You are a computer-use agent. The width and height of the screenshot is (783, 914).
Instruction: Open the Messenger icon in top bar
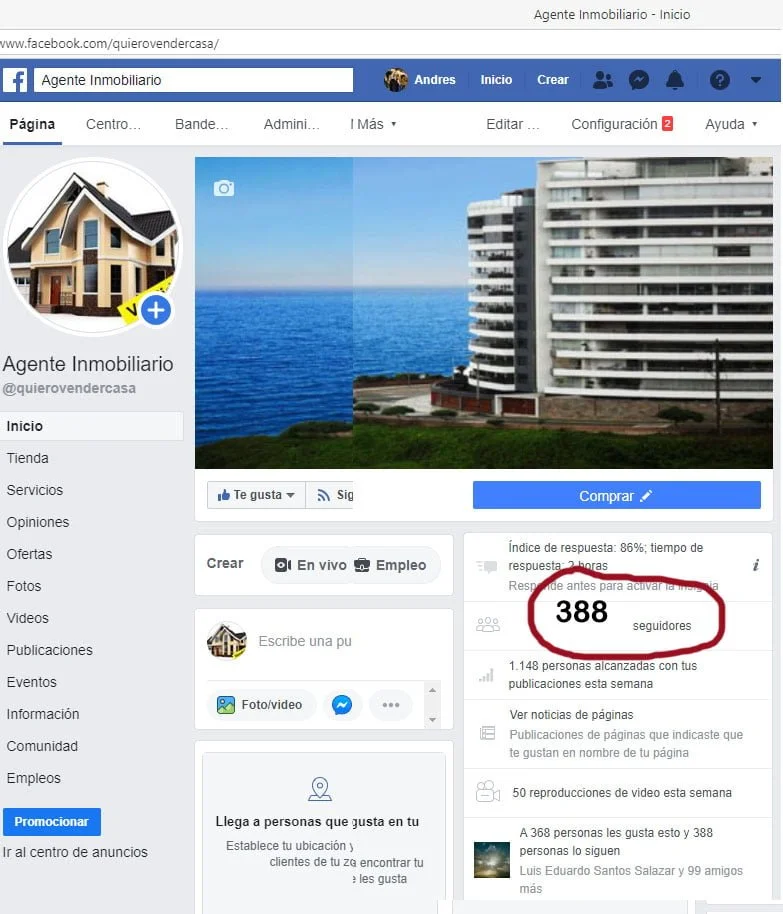pos(639,80)
